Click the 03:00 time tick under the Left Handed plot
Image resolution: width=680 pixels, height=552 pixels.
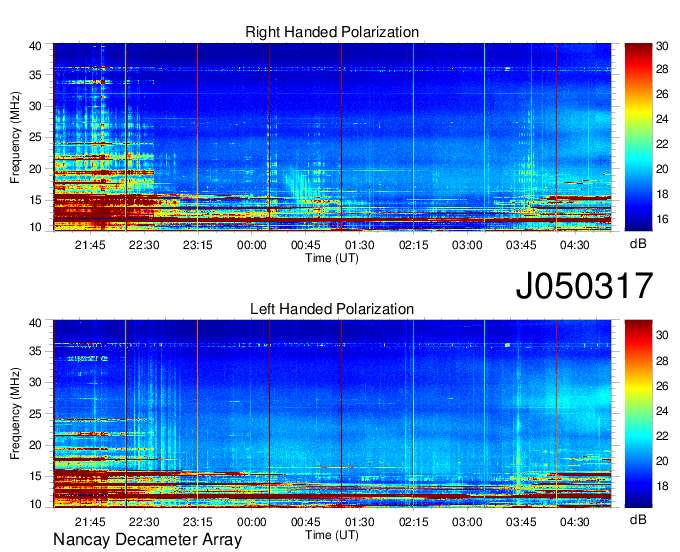467,522
